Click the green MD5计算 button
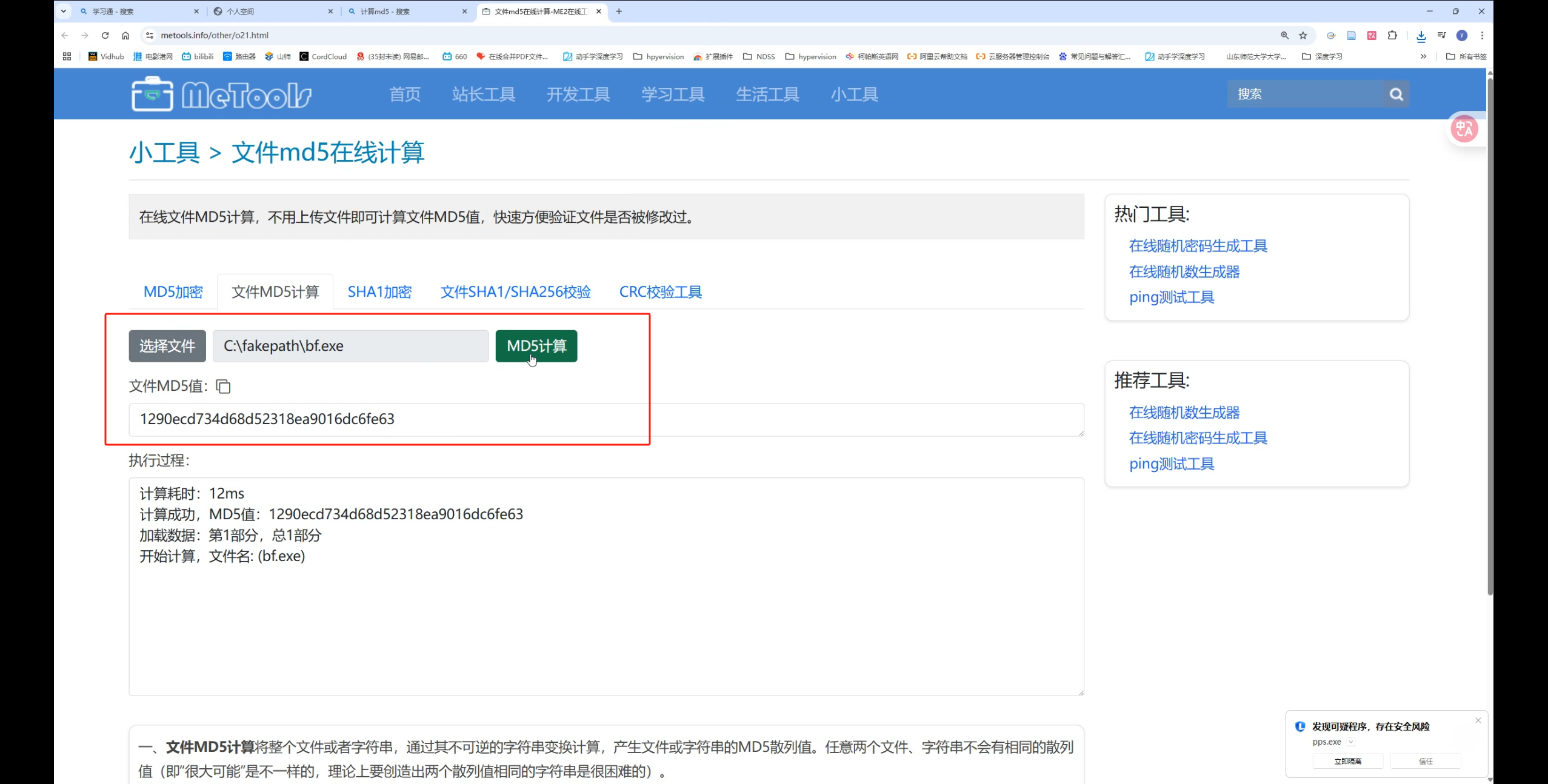 (536, 346)
